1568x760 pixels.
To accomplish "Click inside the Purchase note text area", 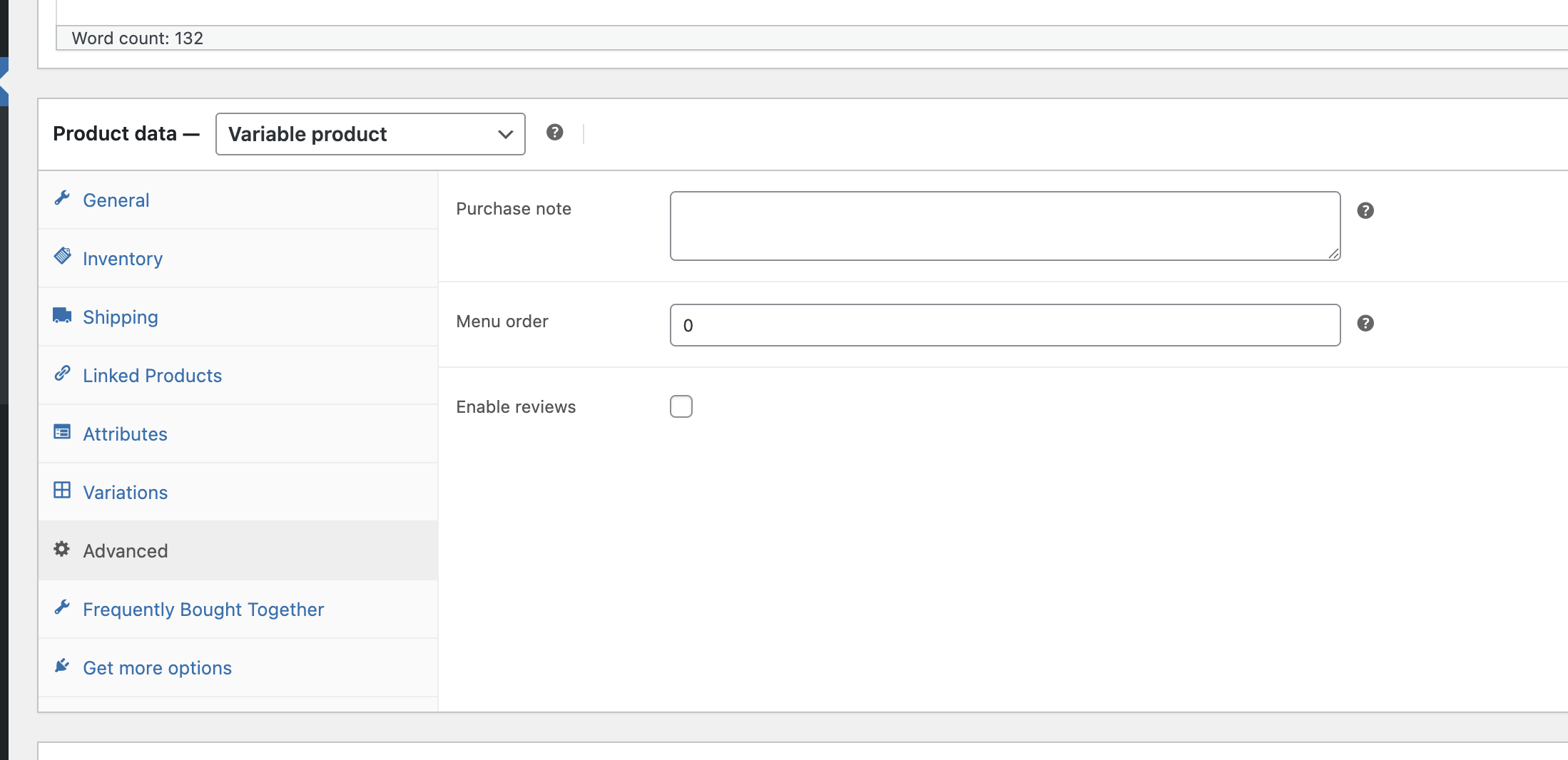I will click(x=1004, y=225).
